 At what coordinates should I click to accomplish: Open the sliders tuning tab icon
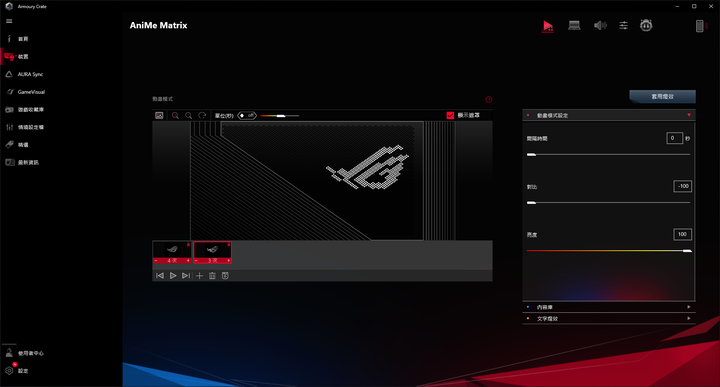coord(624,26)
